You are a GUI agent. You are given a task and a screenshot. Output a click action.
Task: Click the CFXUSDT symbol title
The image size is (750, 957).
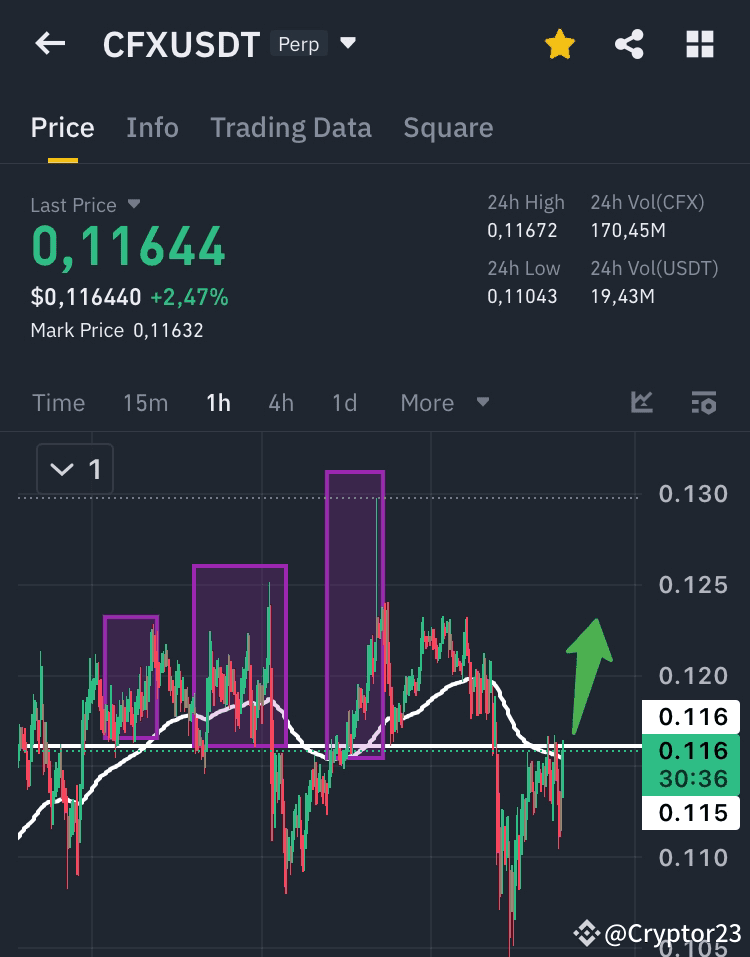pyautogui.click(x=181, y=45)
